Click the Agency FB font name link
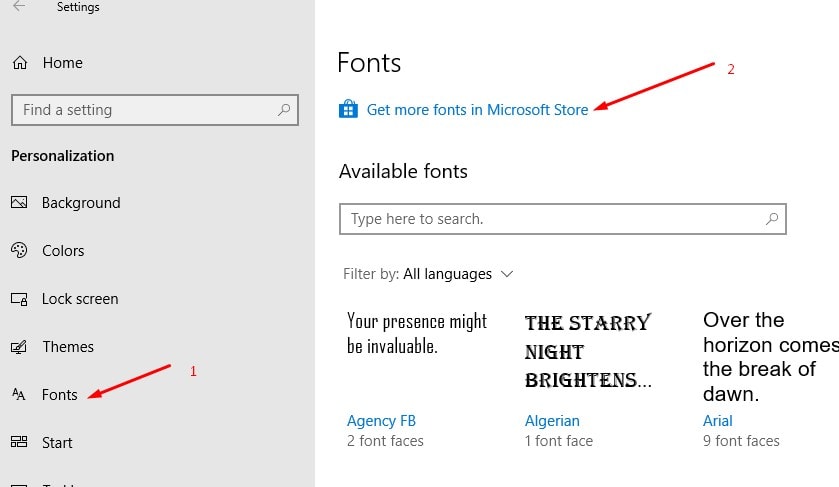 click(381, 421)
